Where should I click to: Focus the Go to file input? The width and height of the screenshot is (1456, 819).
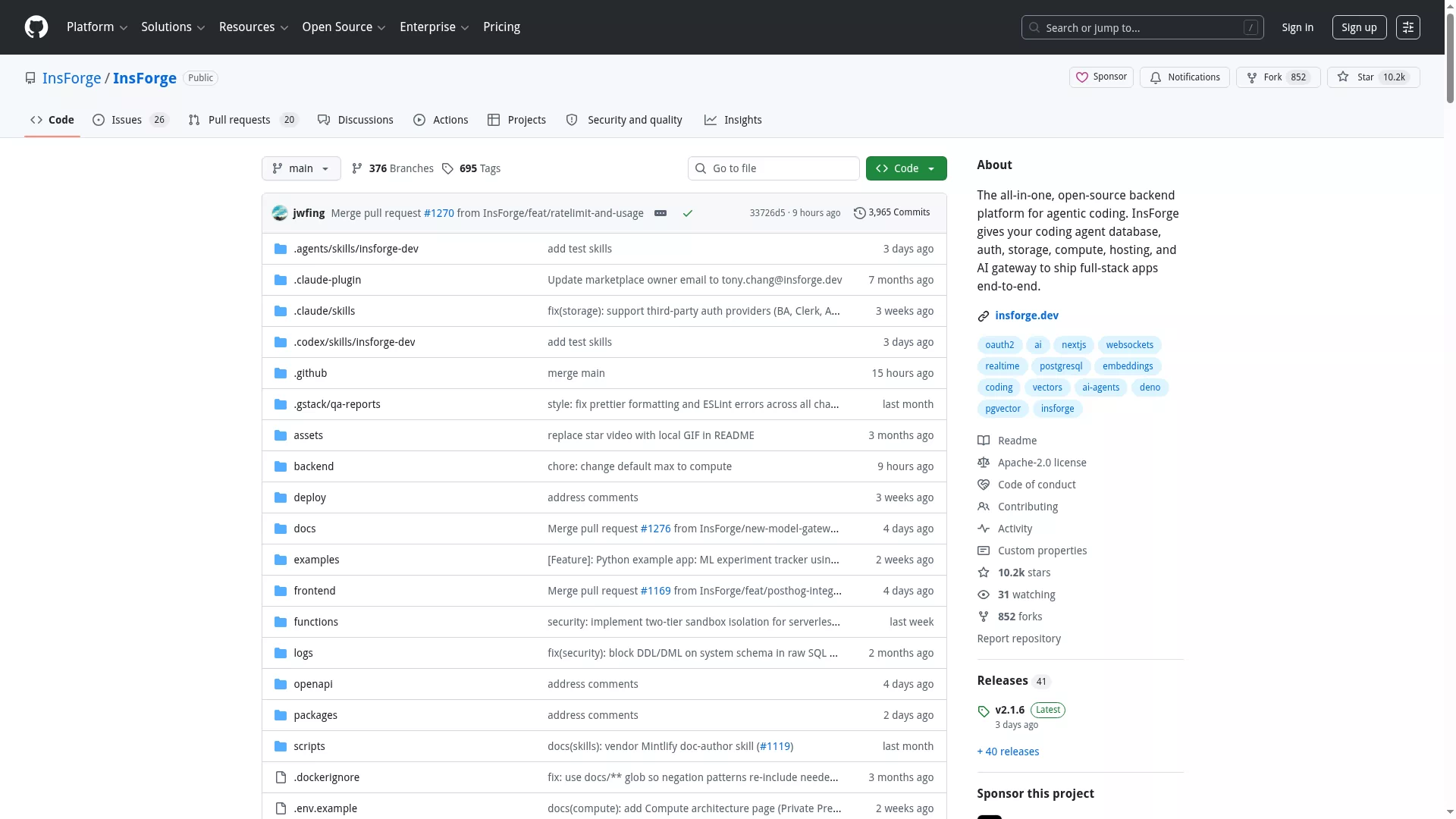773,168
